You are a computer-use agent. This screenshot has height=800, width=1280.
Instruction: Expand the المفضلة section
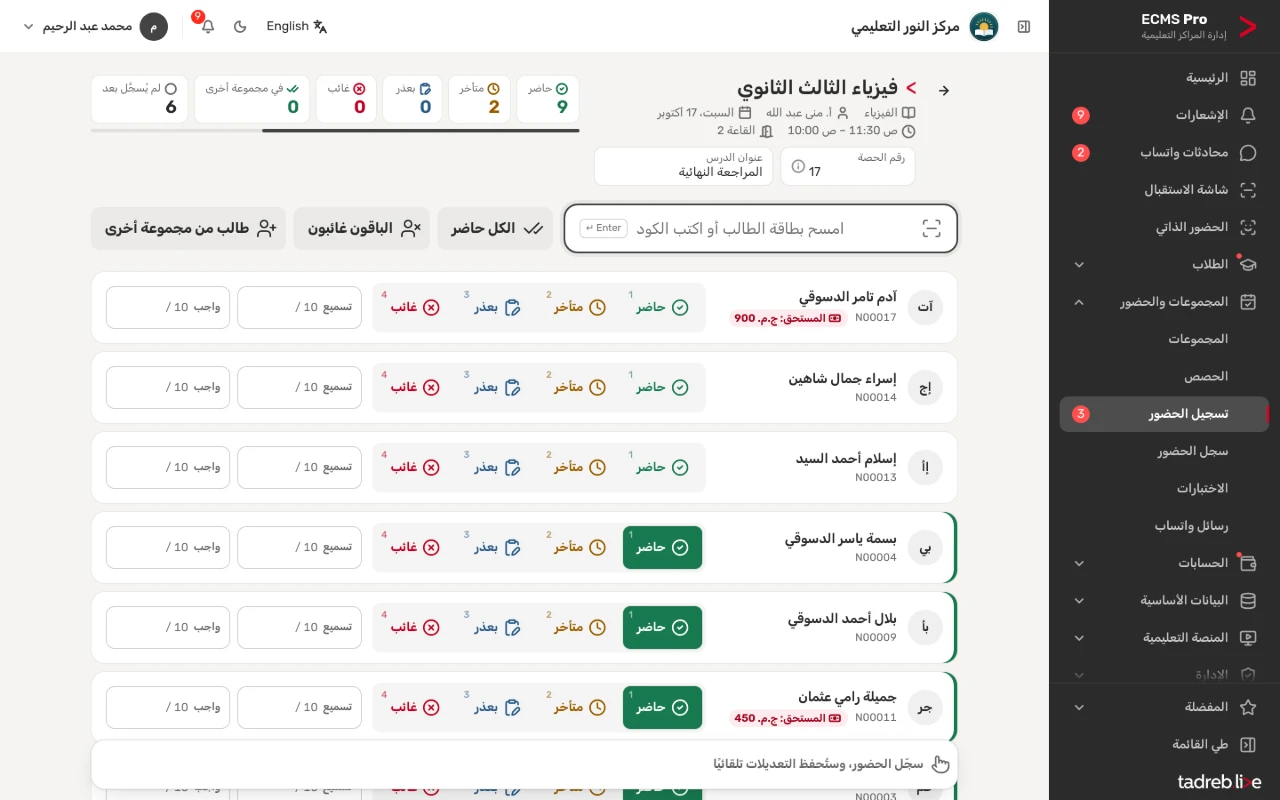(1164, 707)
